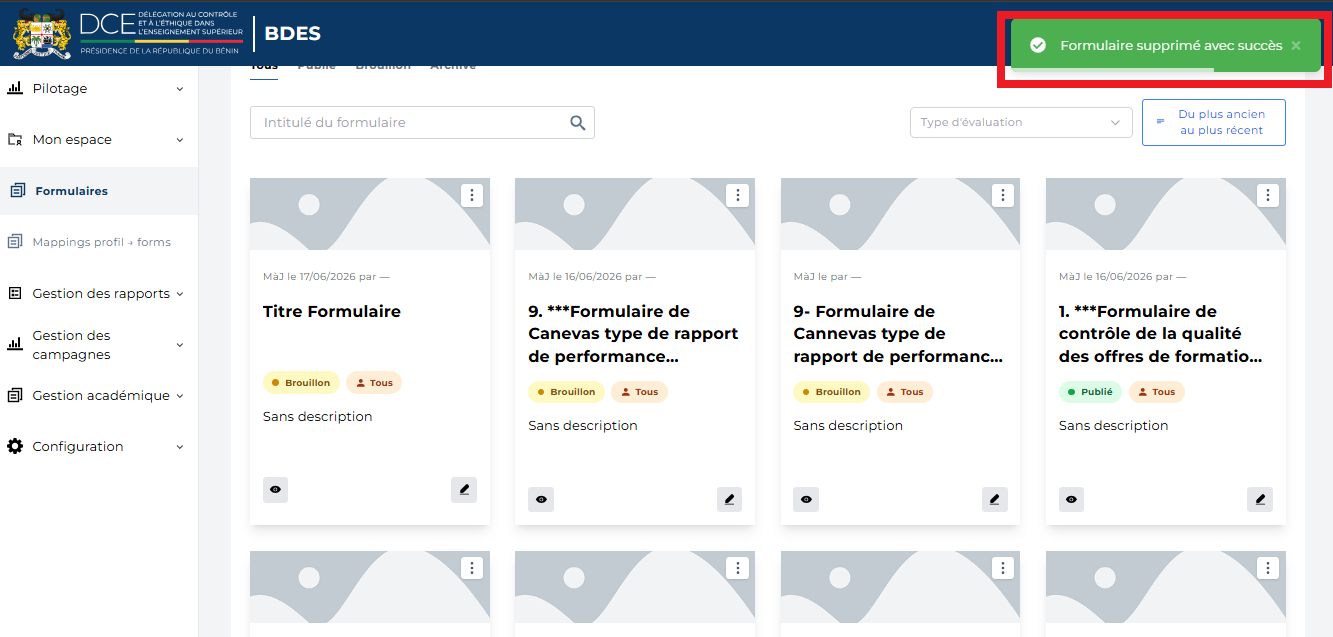This screenshot has width=1333, height=637.
Task: Click the Gestion académique icon
Action: point(15,395)
